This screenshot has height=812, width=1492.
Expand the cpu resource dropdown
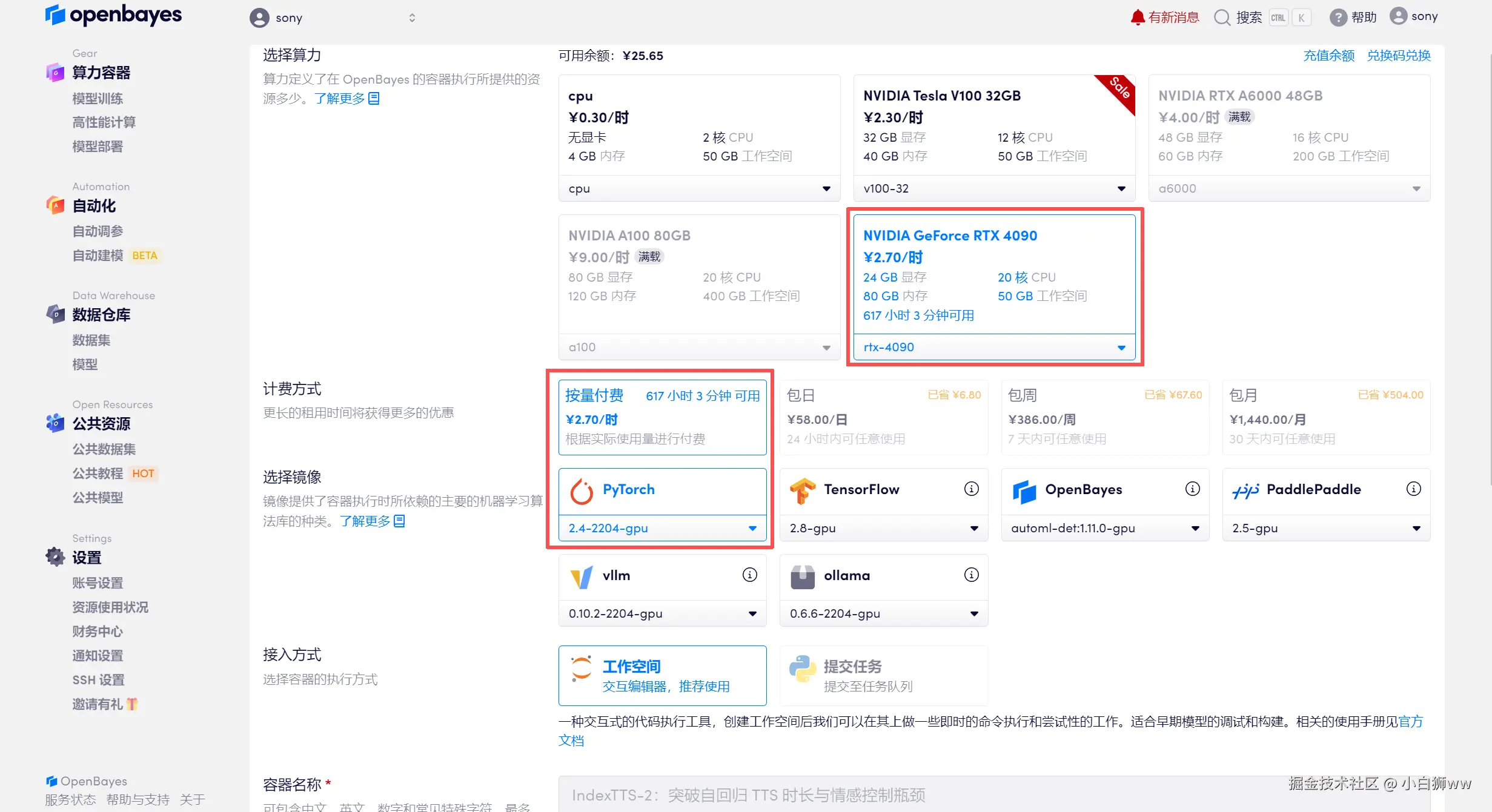(x=699, y=189)
